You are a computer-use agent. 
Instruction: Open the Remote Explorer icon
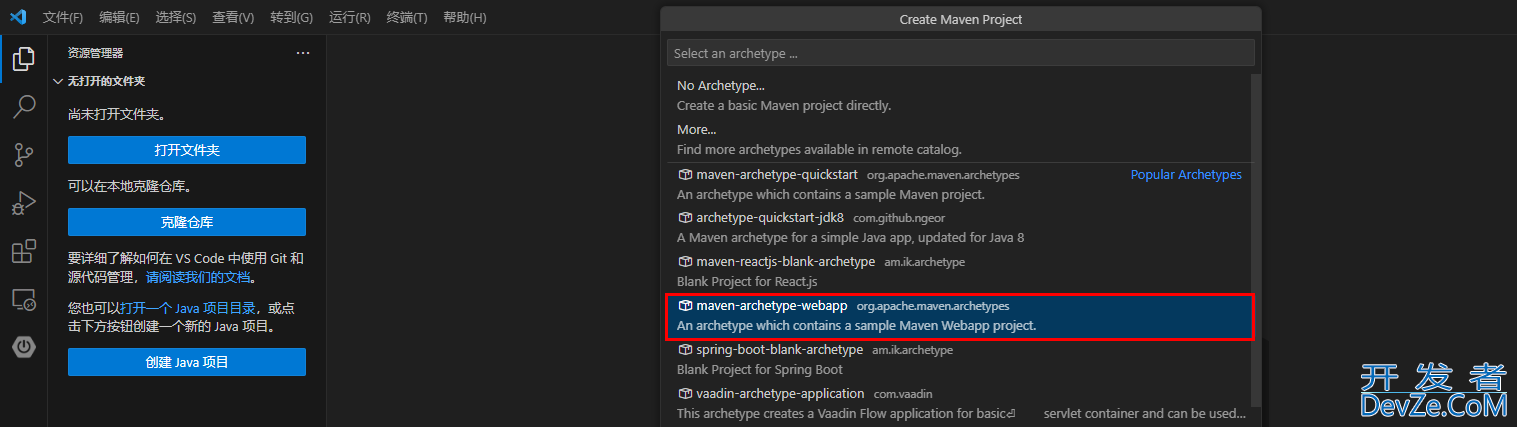(x=24, y=299)
